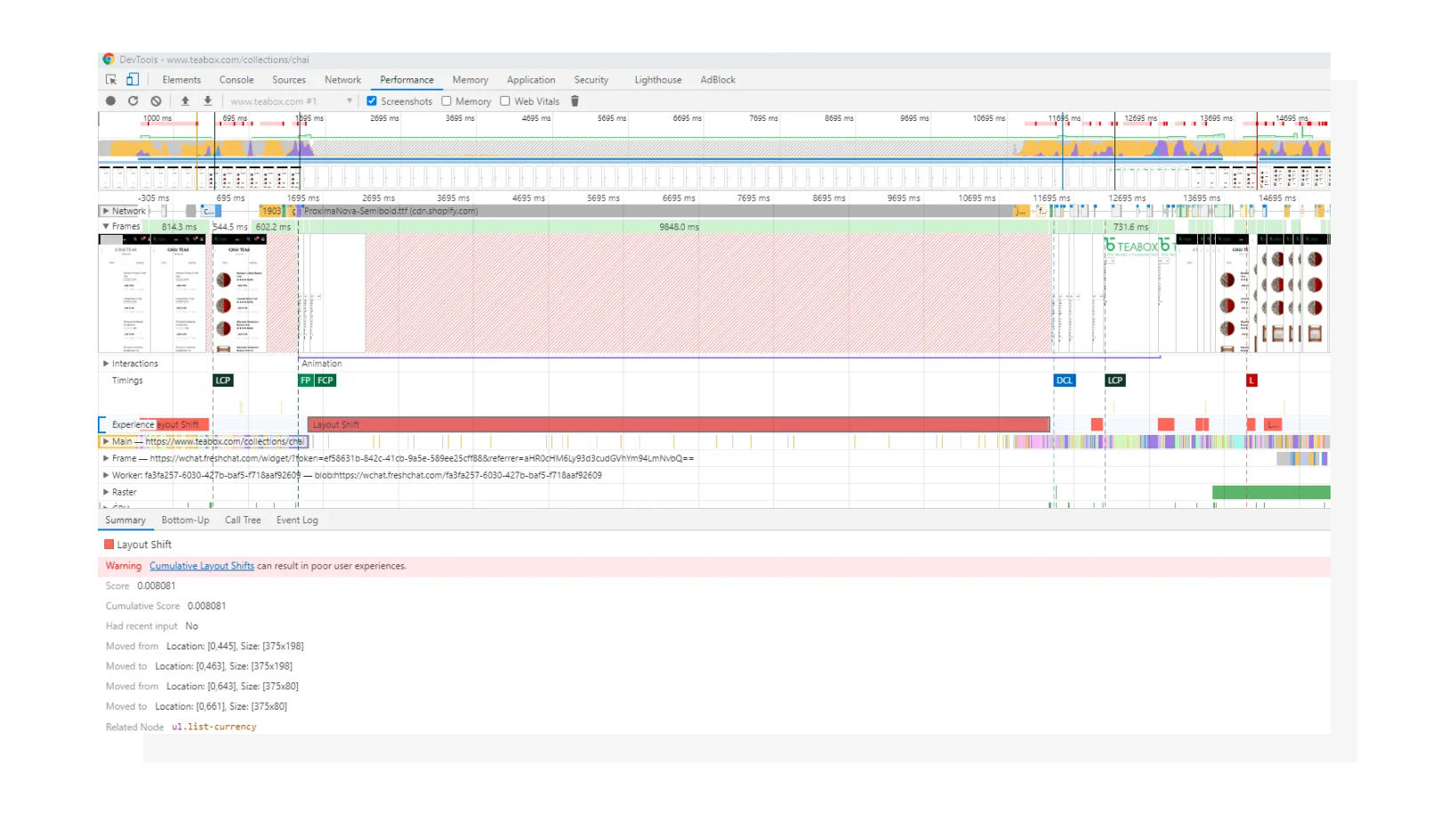Enable the Memory checkbox

(446, 101)
